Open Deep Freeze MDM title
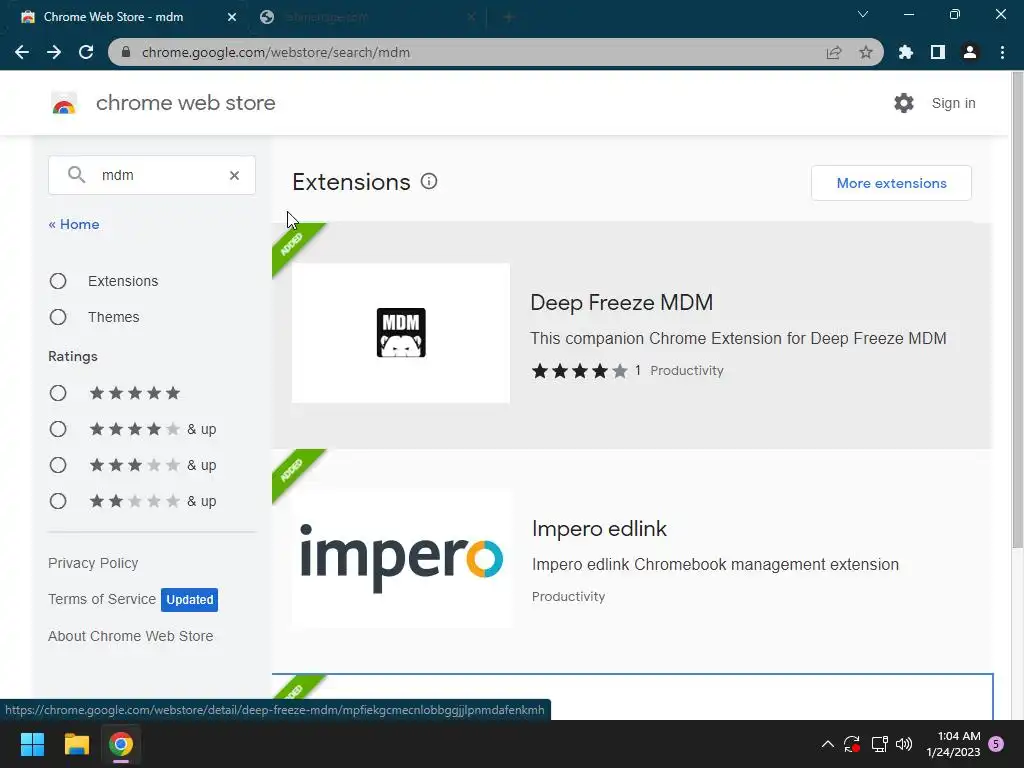Screen dimensions: 1024x768 click(x=622, y=302)
